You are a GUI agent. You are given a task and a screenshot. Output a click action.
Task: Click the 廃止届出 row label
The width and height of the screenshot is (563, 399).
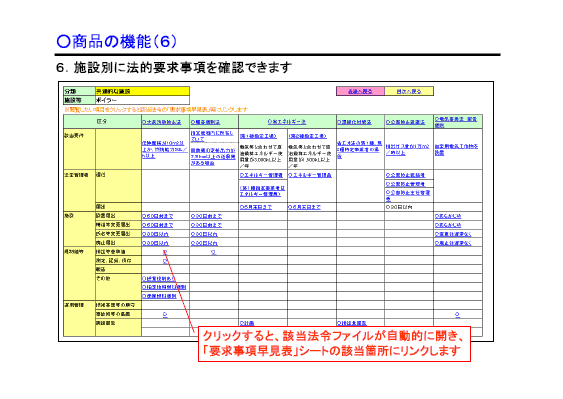[106, 243]
